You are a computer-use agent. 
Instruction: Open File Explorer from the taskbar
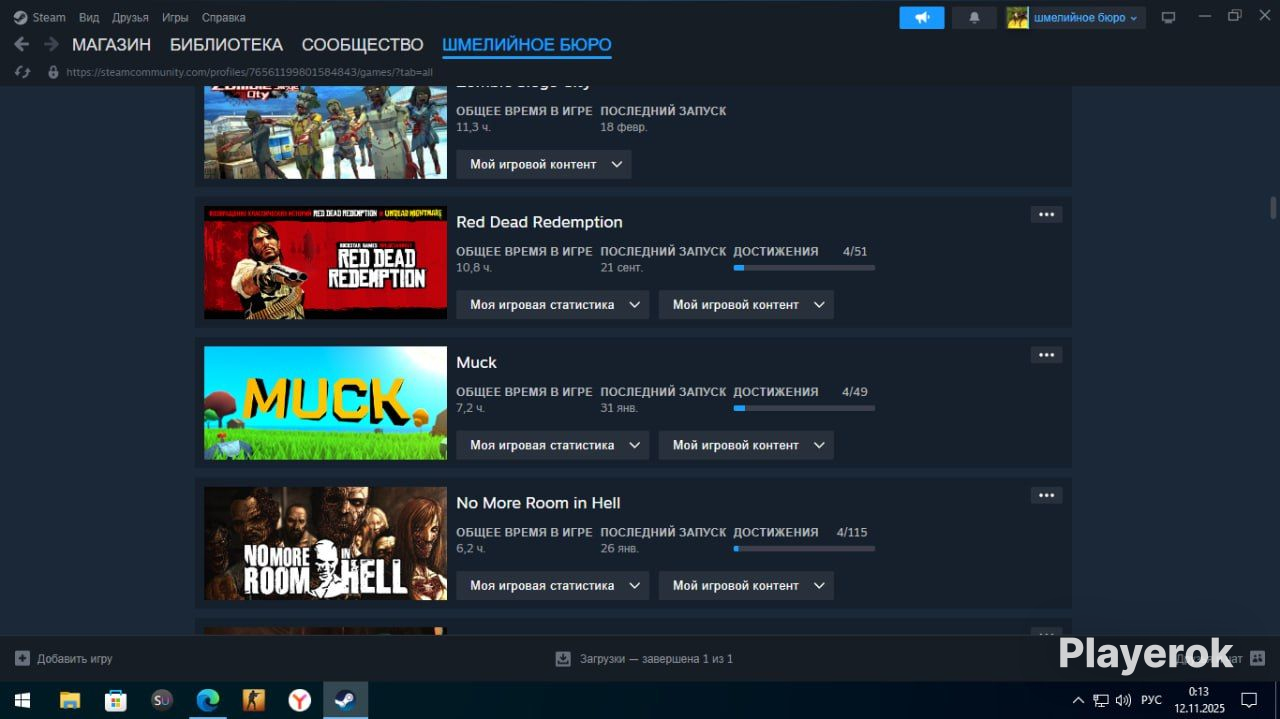[70, 700]
